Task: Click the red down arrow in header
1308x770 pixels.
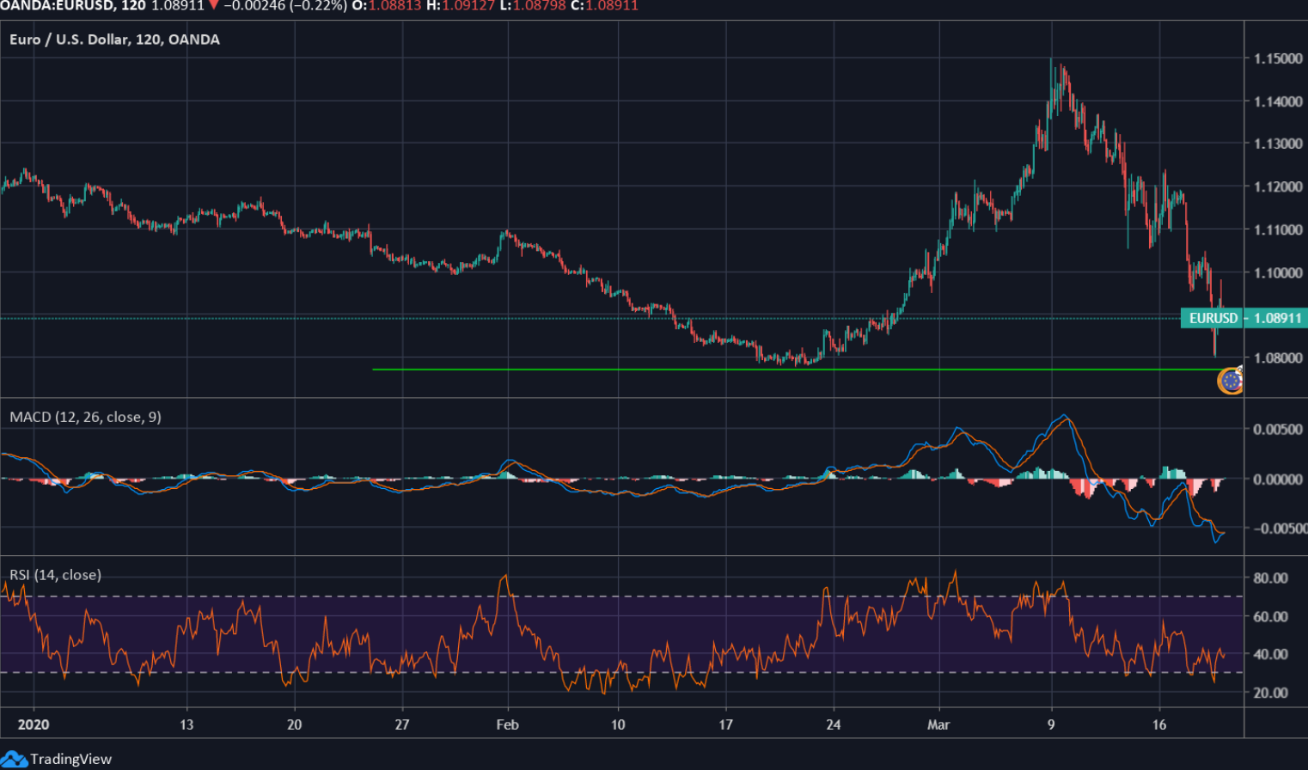Action: tap(213, 6)
